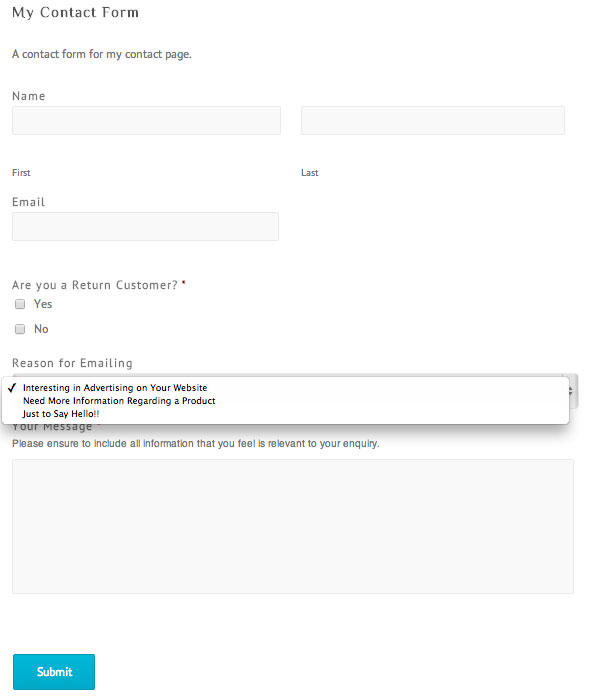Check the Yes return customer checkbox
The width and height of the screenshot is (589, 699).
tap(20, 304)
